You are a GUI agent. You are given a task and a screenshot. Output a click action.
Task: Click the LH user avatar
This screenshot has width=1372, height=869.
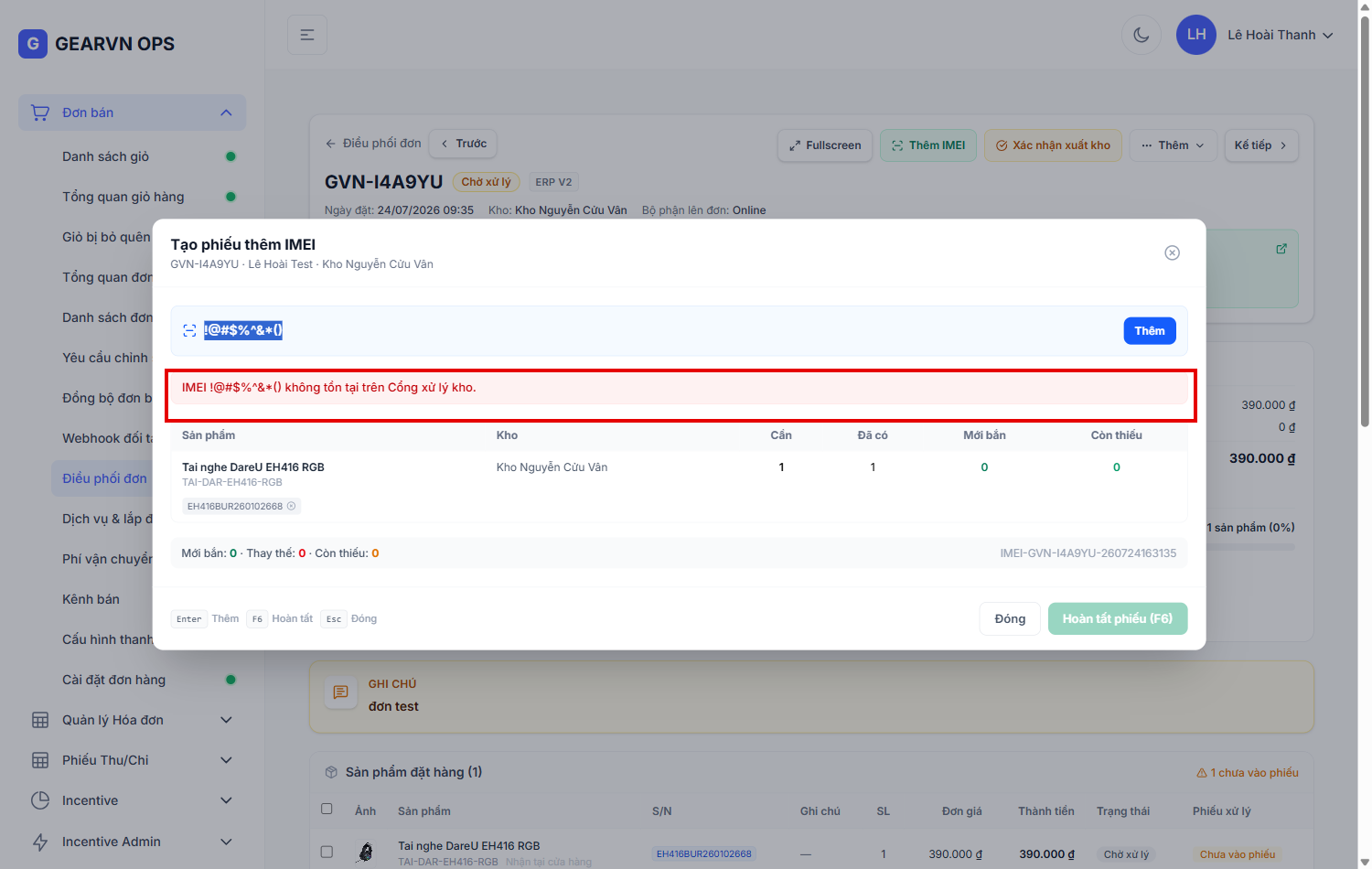pyautogui.click(x=1196, y=35)
